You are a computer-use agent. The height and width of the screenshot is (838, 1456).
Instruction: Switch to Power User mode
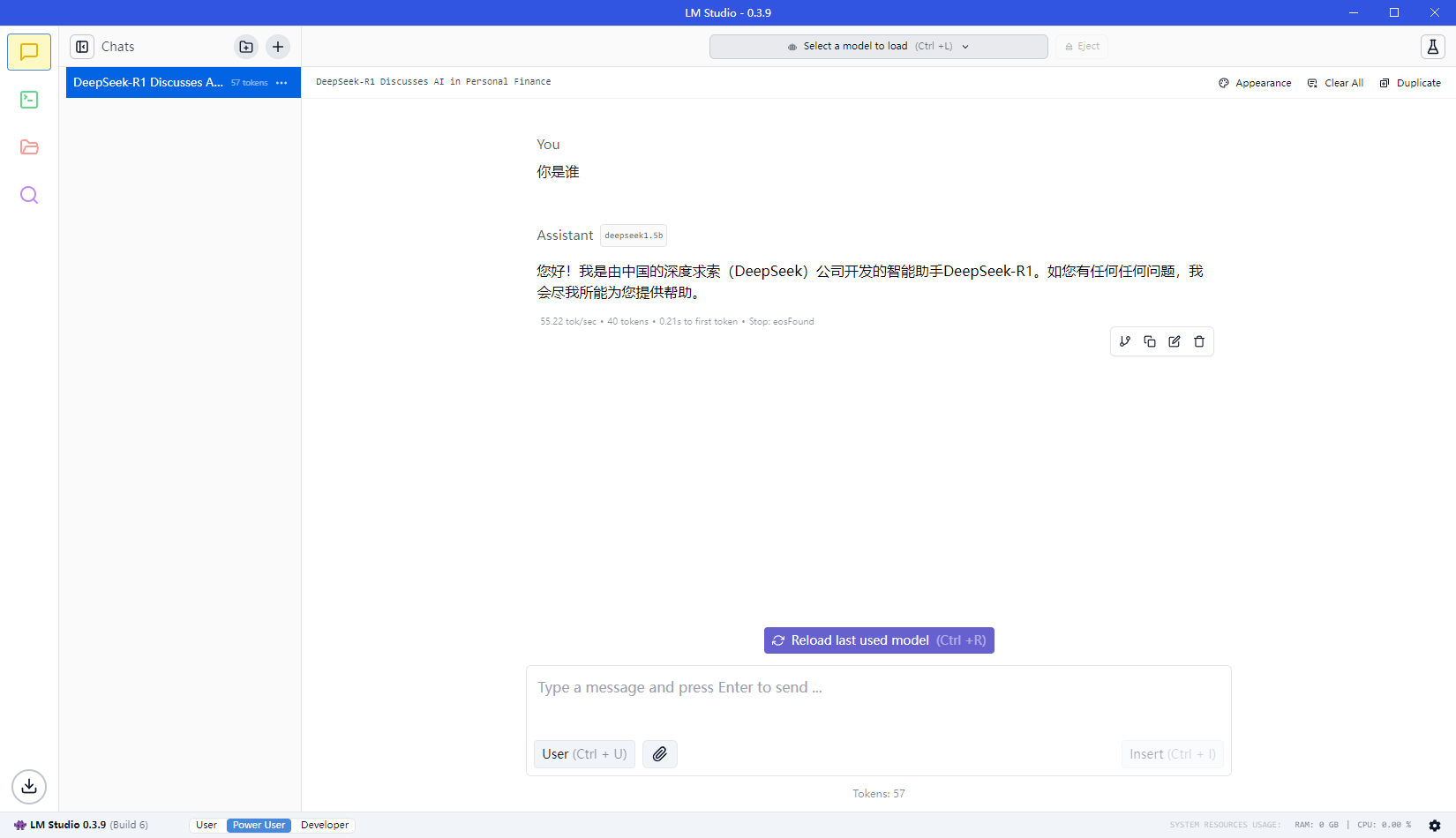pyautogui.click(x=259, y=826)
